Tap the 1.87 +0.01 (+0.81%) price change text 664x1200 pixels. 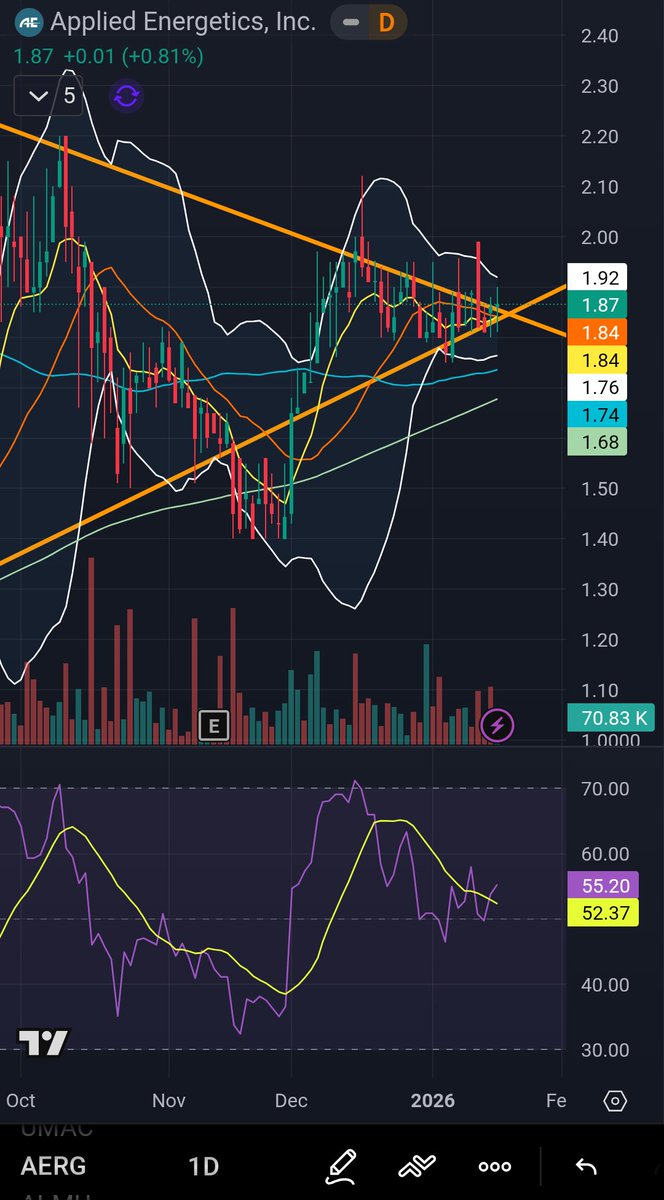[109, 57]
